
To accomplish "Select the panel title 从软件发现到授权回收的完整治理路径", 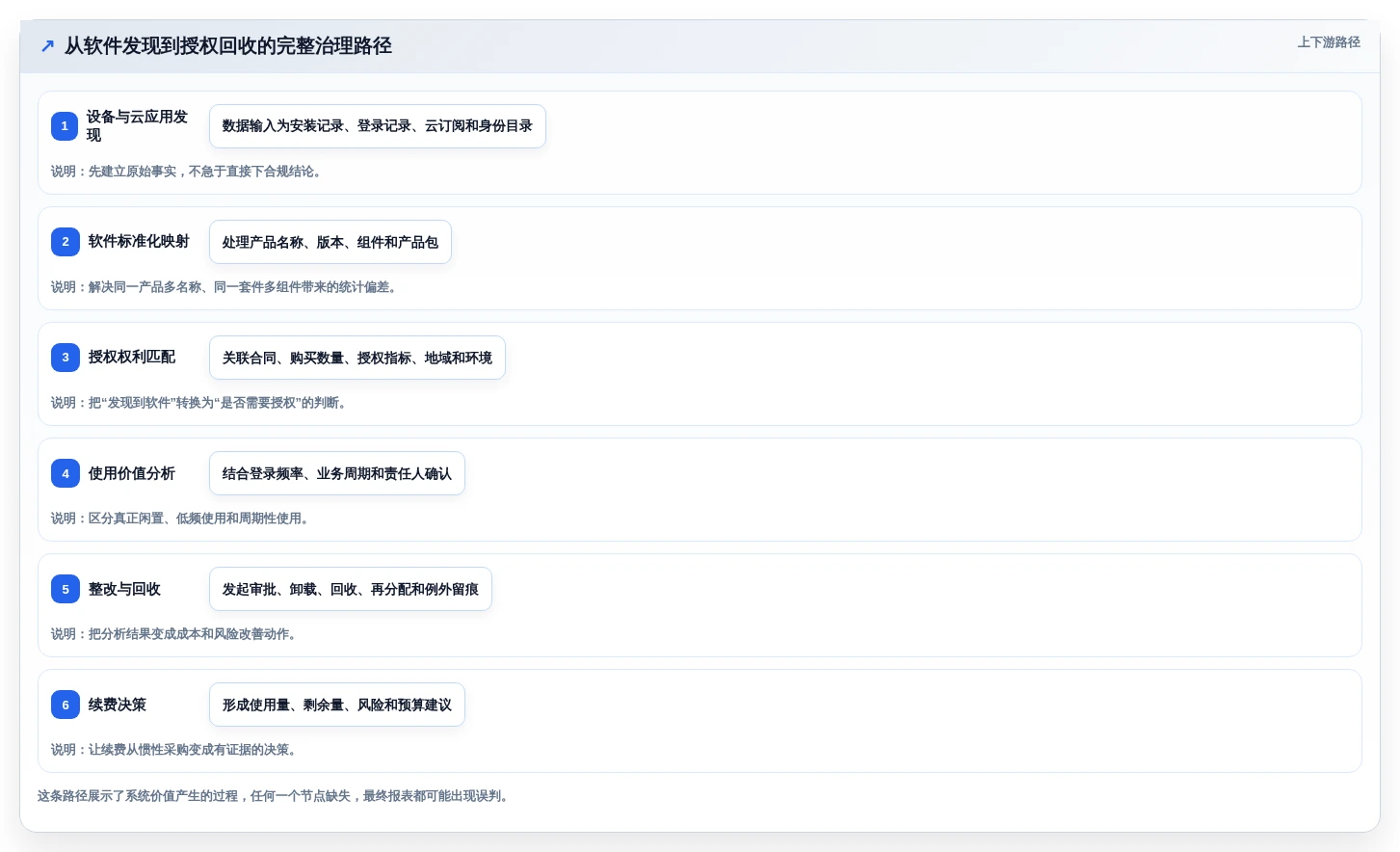I will click(x=228, y=46).
